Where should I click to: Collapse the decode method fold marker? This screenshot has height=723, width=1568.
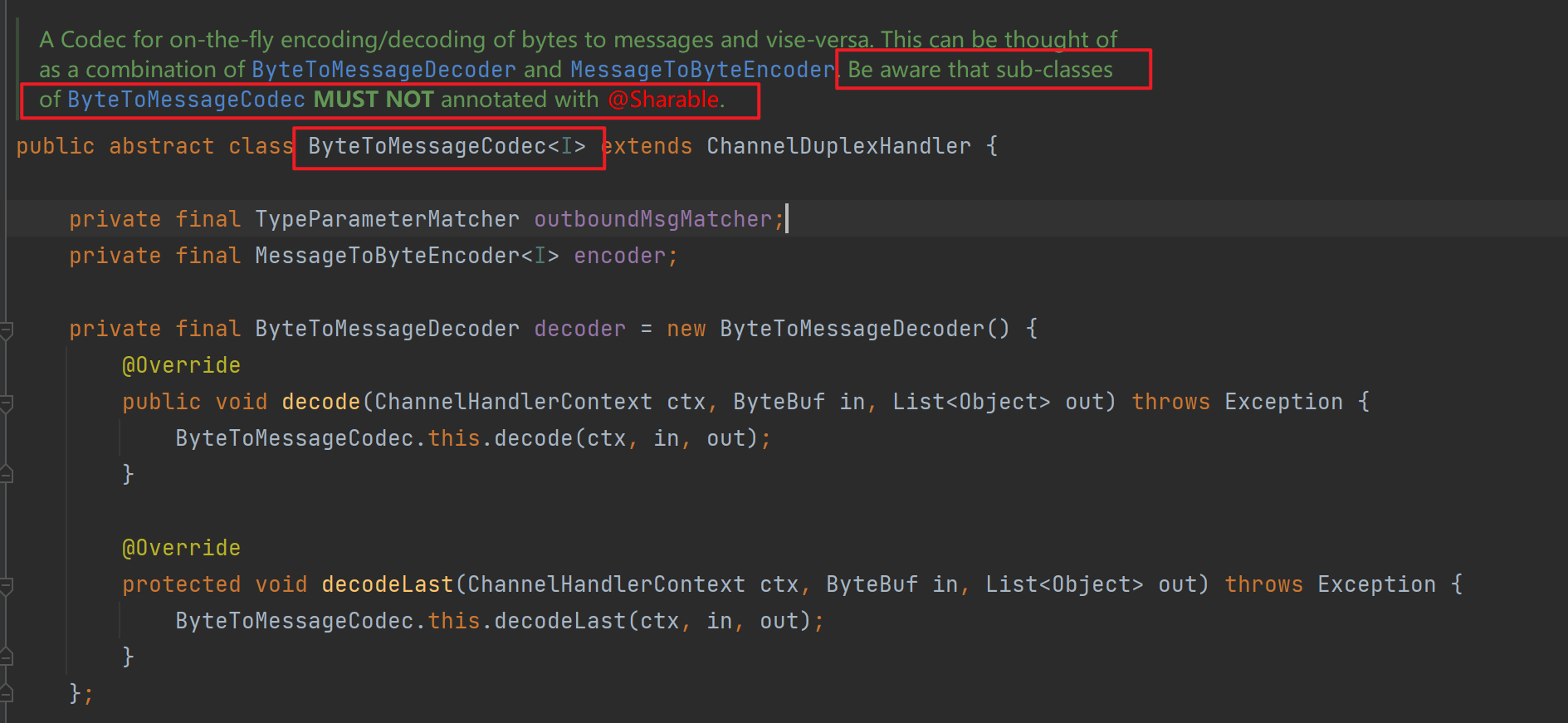[x=6, y=404]
